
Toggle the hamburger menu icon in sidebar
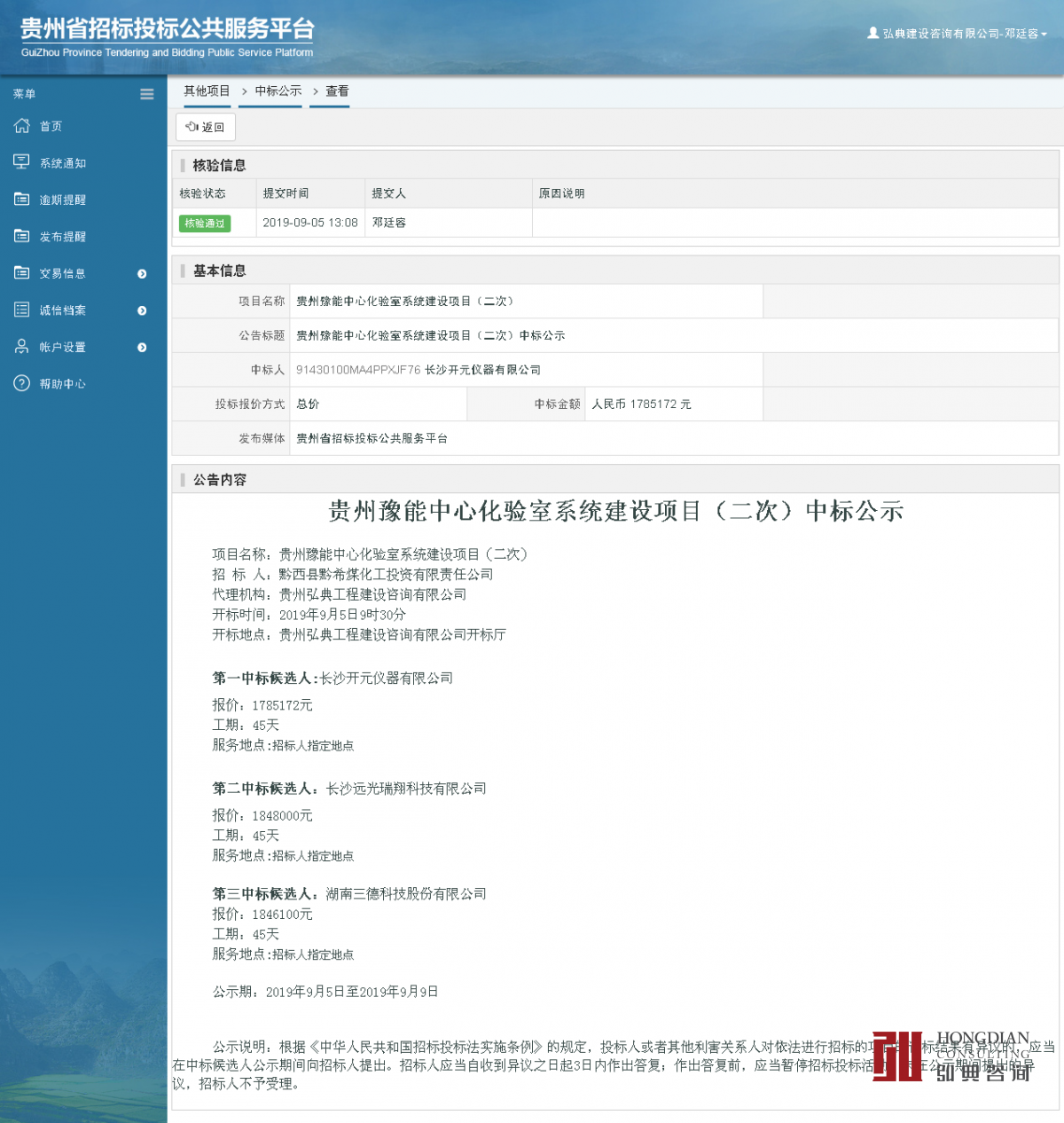147,94
